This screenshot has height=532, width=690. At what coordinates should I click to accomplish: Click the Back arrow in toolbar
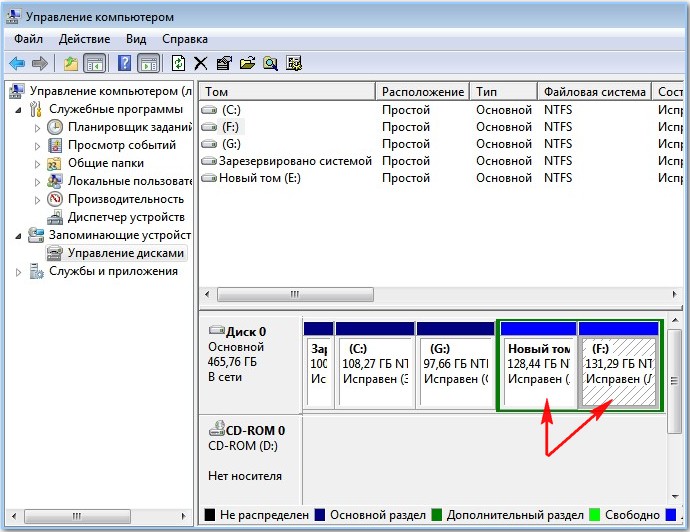click(17, 64)
